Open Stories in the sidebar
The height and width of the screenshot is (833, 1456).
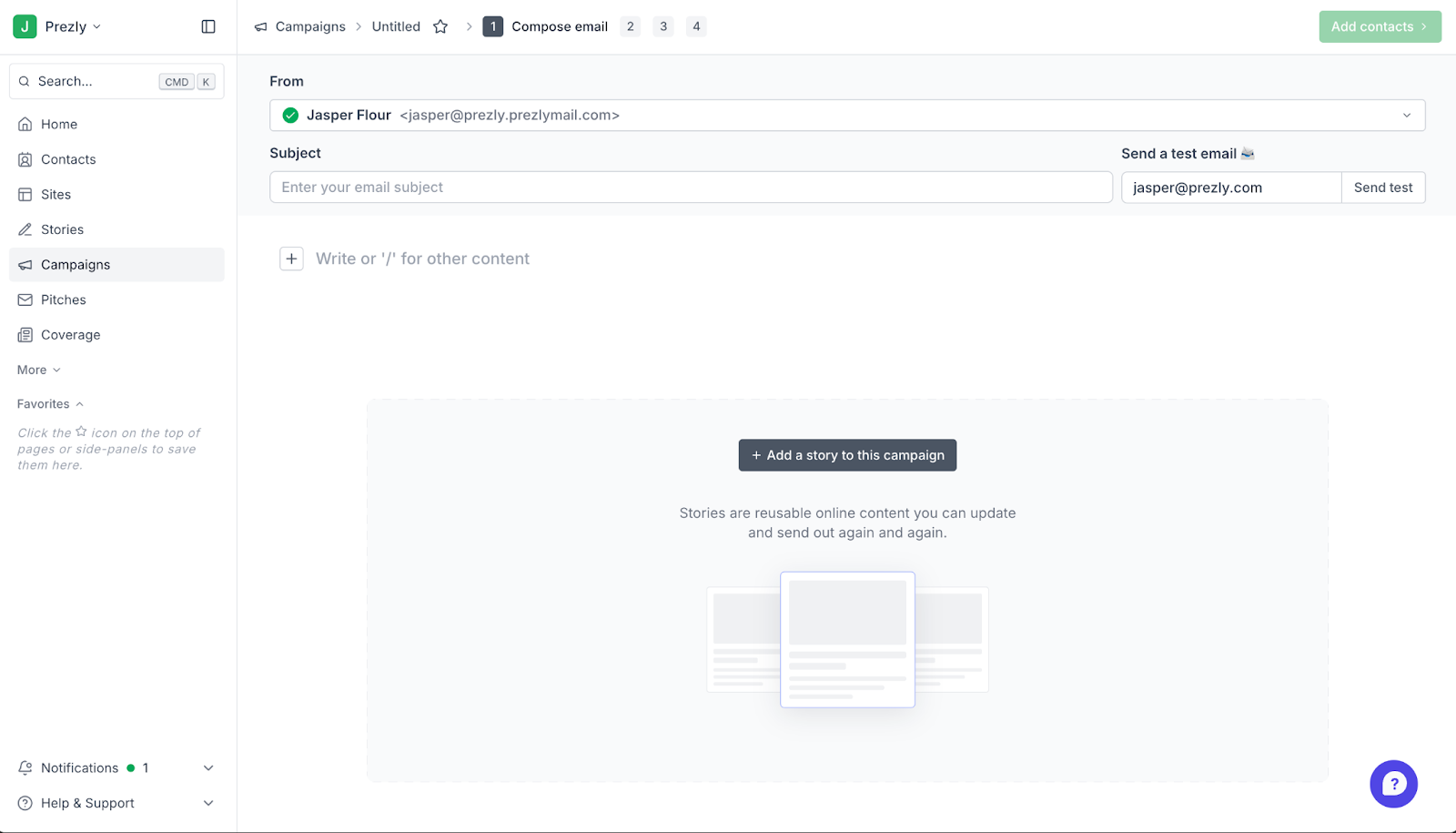point(62,229)
